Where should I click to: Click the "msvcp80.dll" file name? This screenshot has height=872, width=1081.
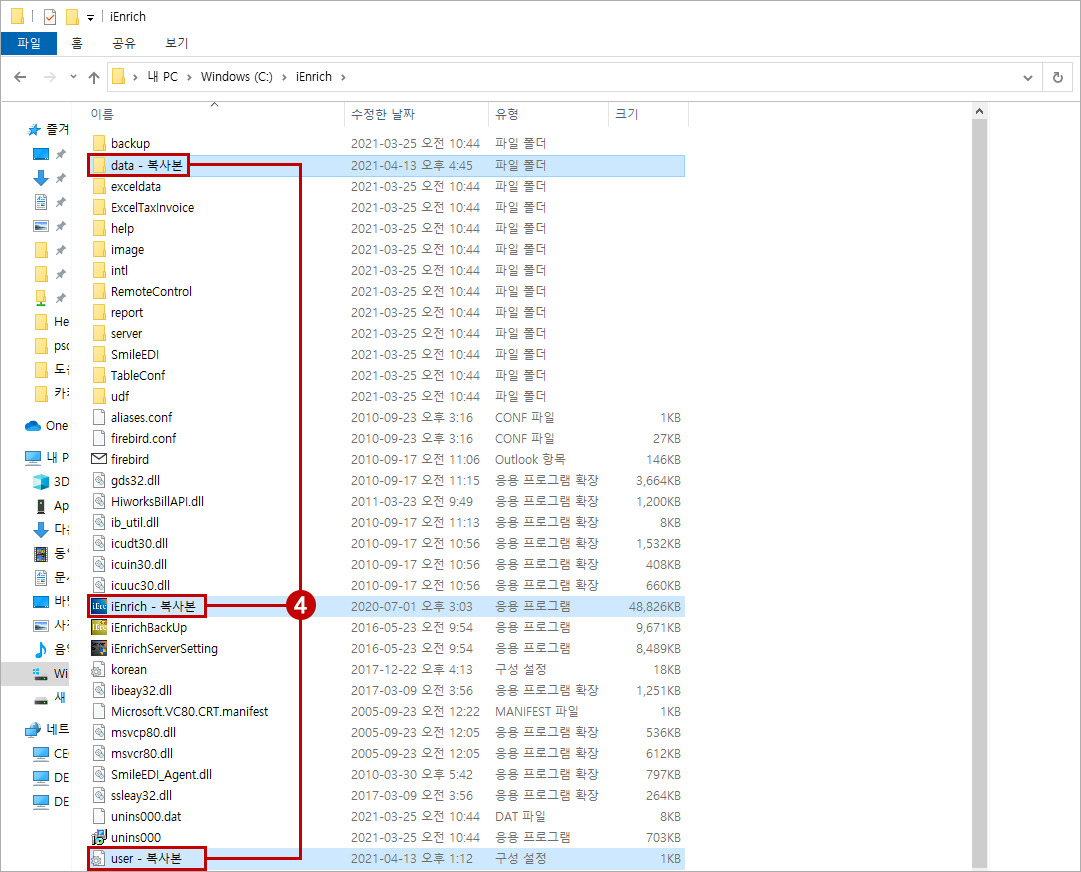(x=143, y=732)
